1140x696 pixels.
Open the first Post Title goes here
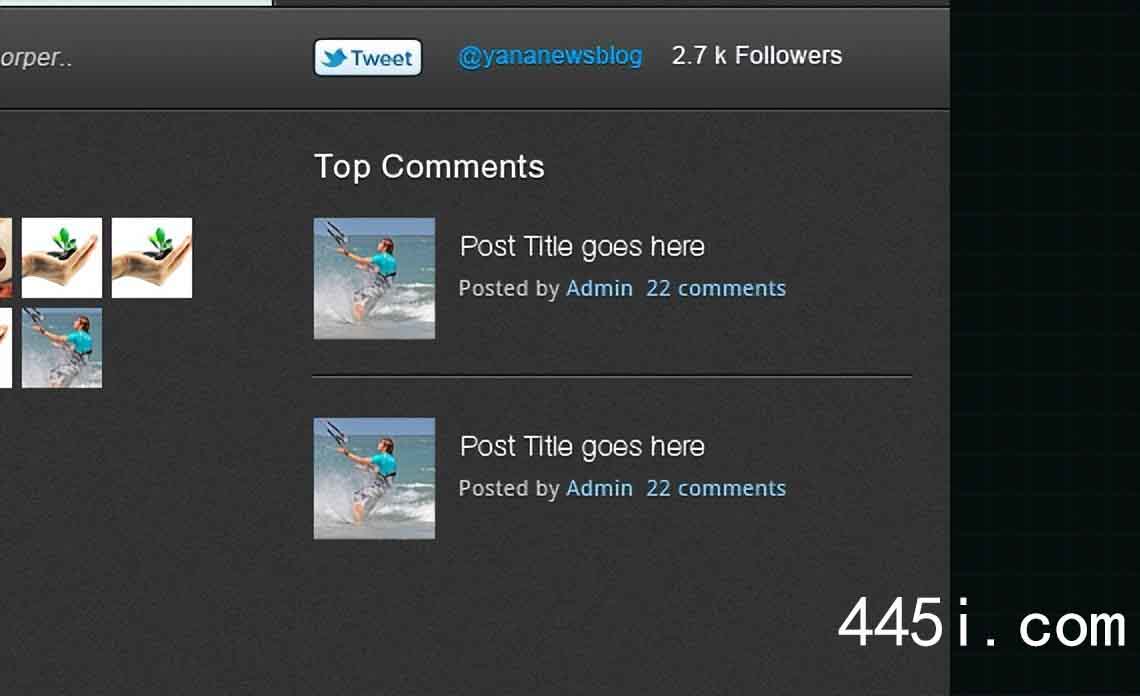[582, 247]
